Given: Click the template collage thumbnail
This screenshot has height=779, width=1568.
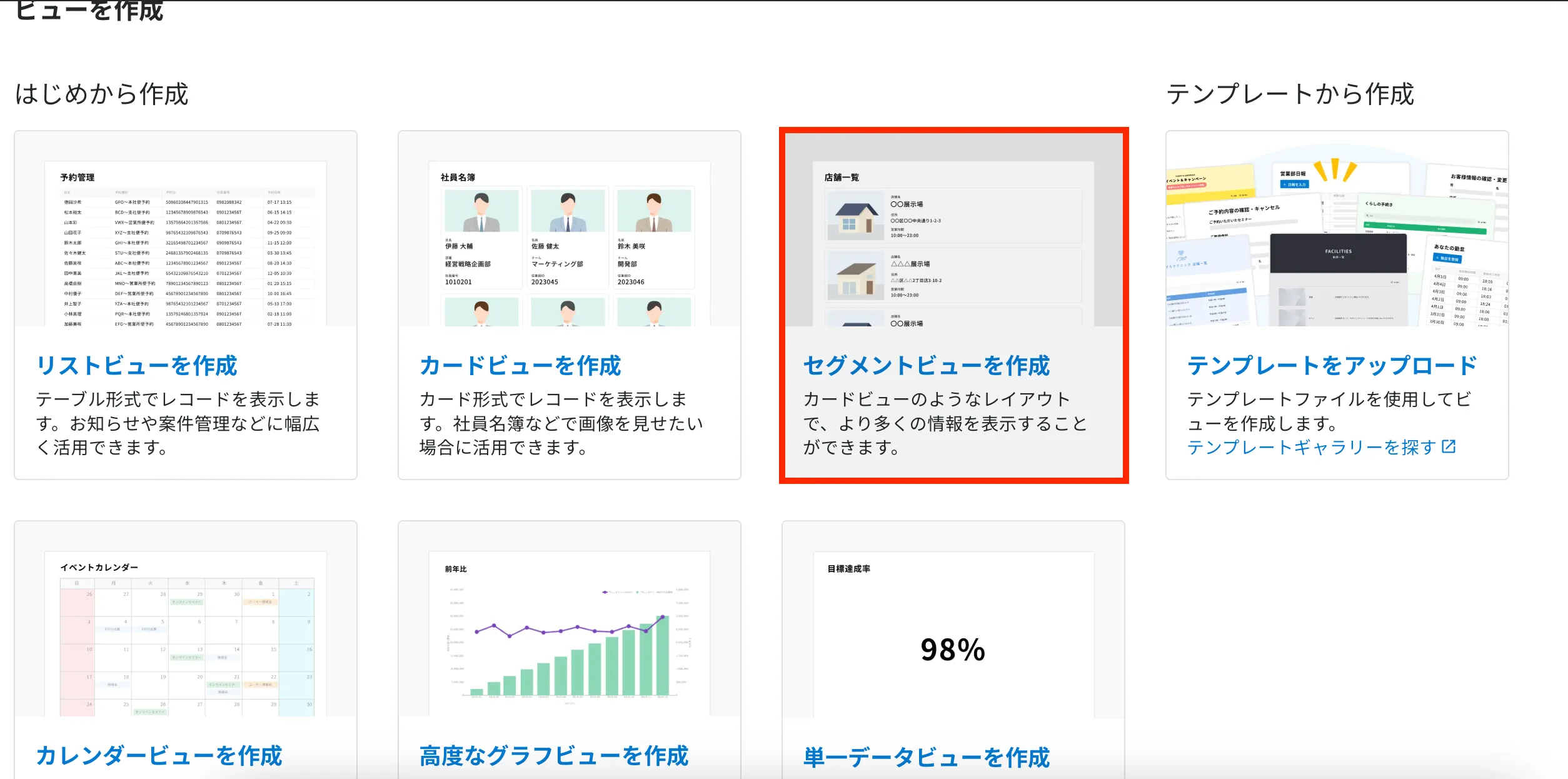Looking at the screenshot, I should tap(1337, 229).
